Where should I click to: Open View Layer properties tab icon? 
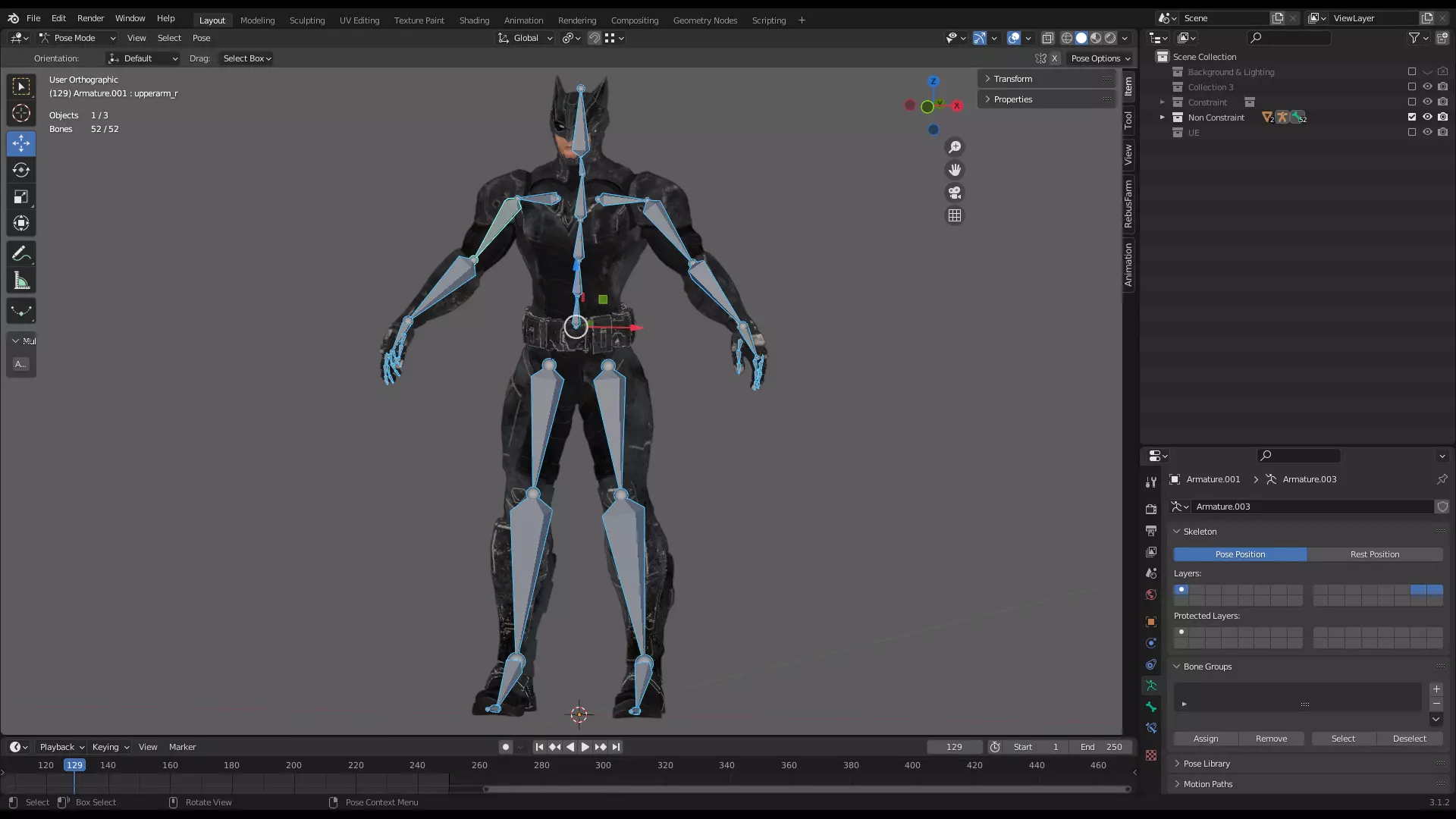[1151, 551]
